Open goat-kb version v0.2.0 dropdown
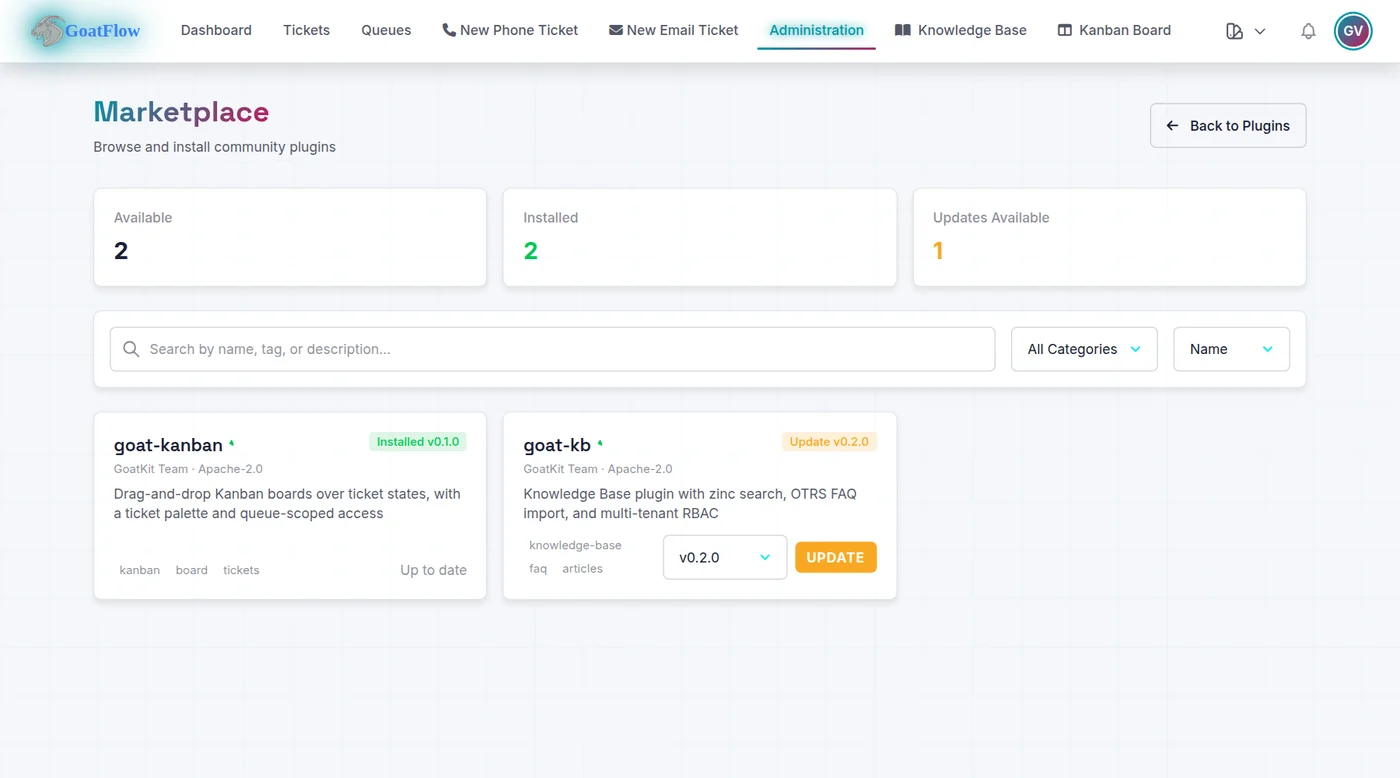This screenshot has height=778, width=1400. coord(725,557)
